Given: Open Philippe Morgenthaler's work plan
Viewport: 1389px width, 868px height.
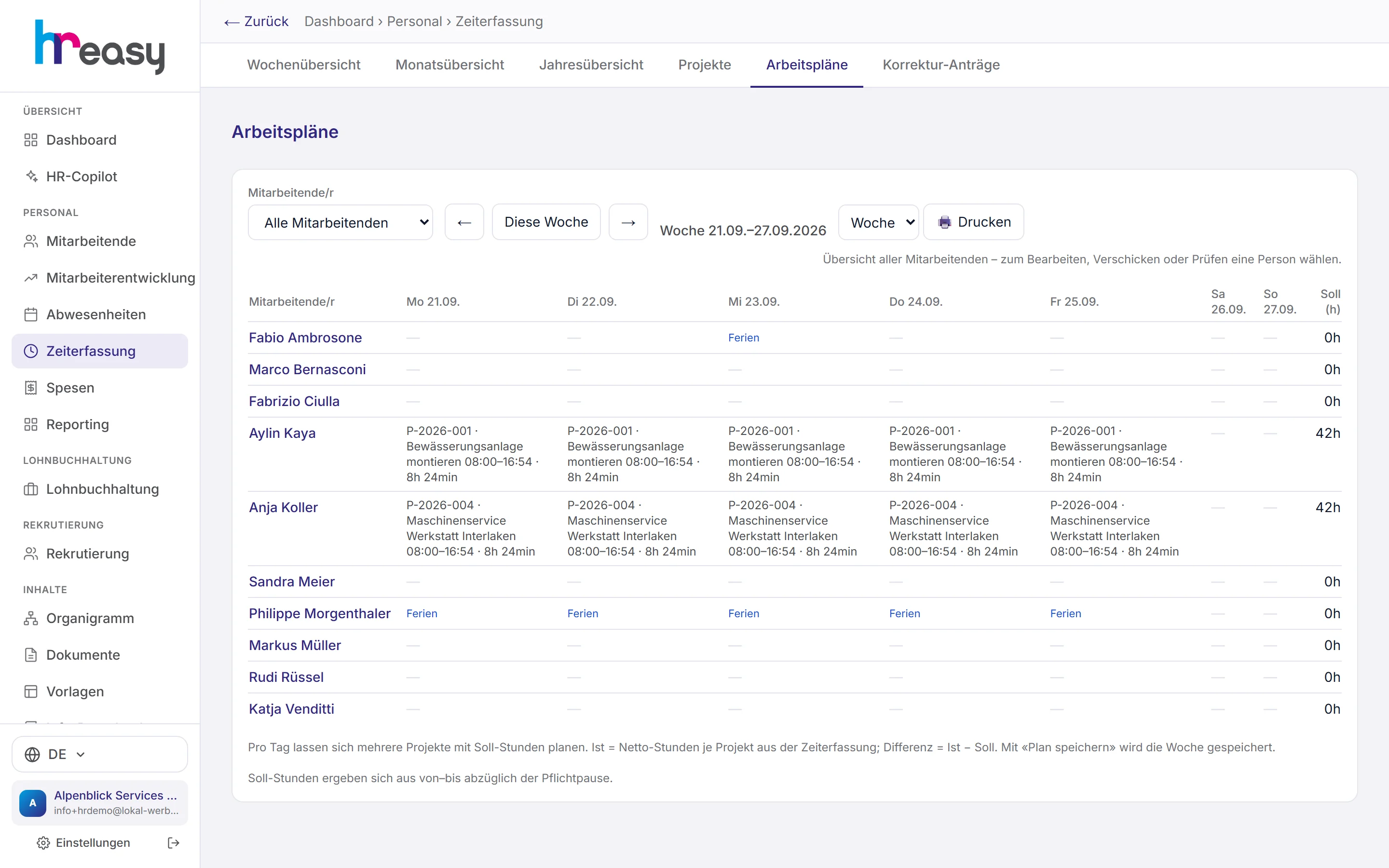Looking at the screenshot, I should (319, 614).
